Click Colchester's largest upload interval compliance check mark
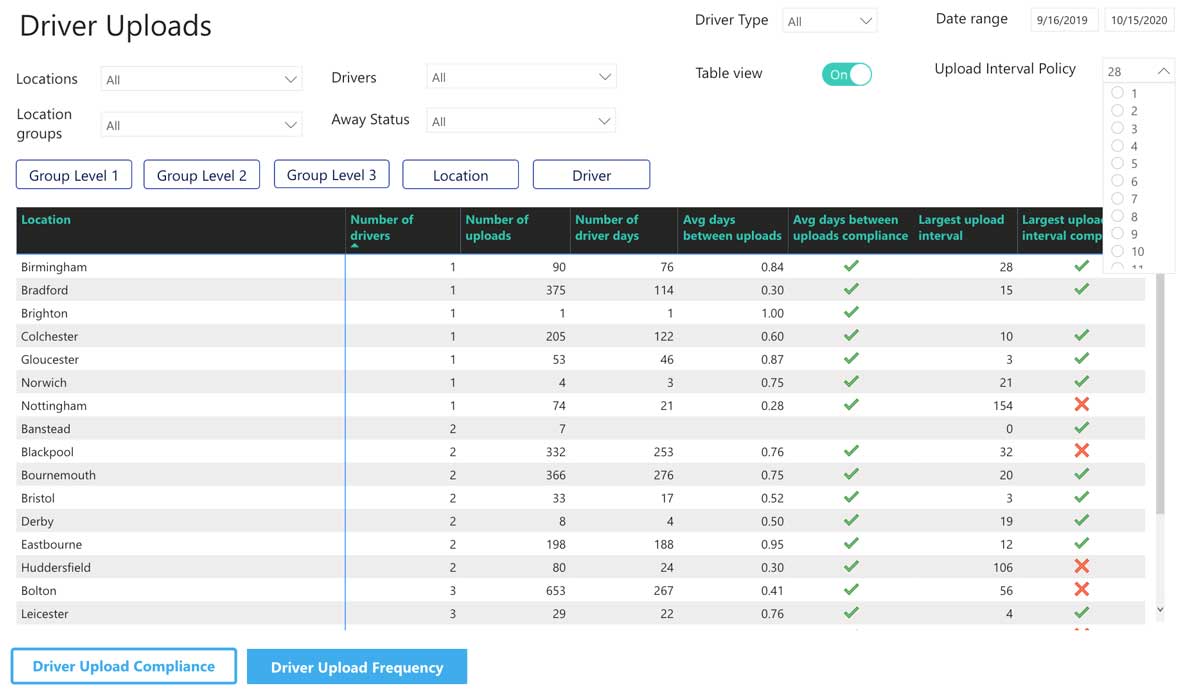Viewport: 1200px width, 689px height. pos(1081,335)
